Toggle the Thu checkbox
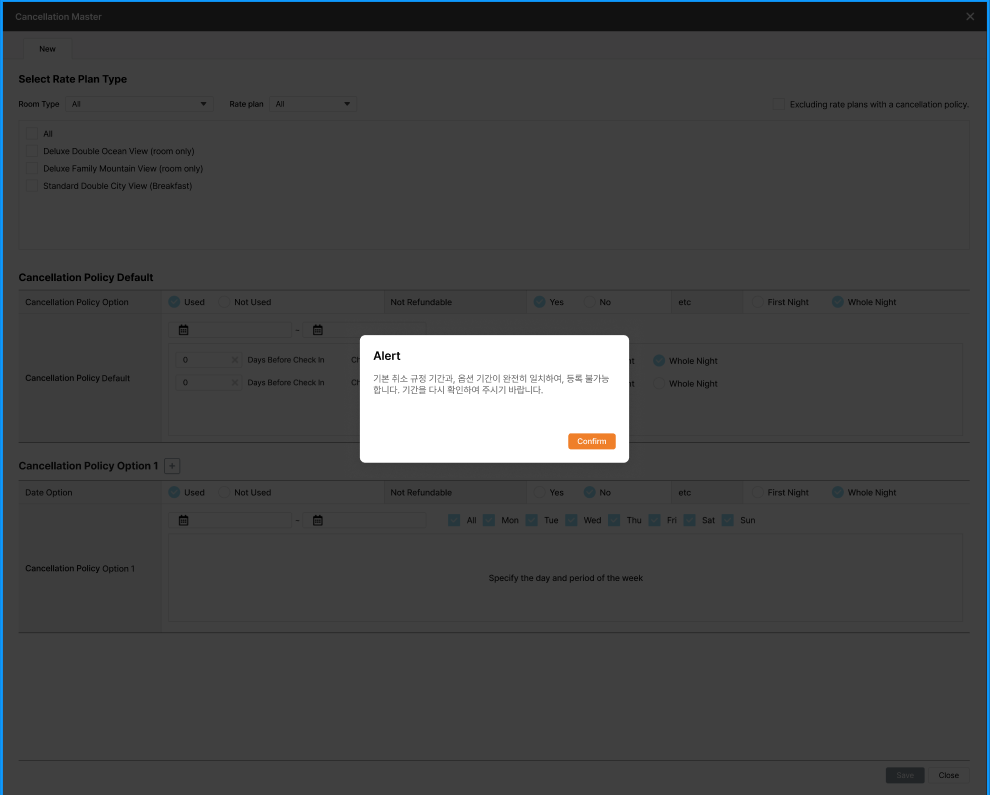The width and height of the screenshot is (990, 795). 614,520
